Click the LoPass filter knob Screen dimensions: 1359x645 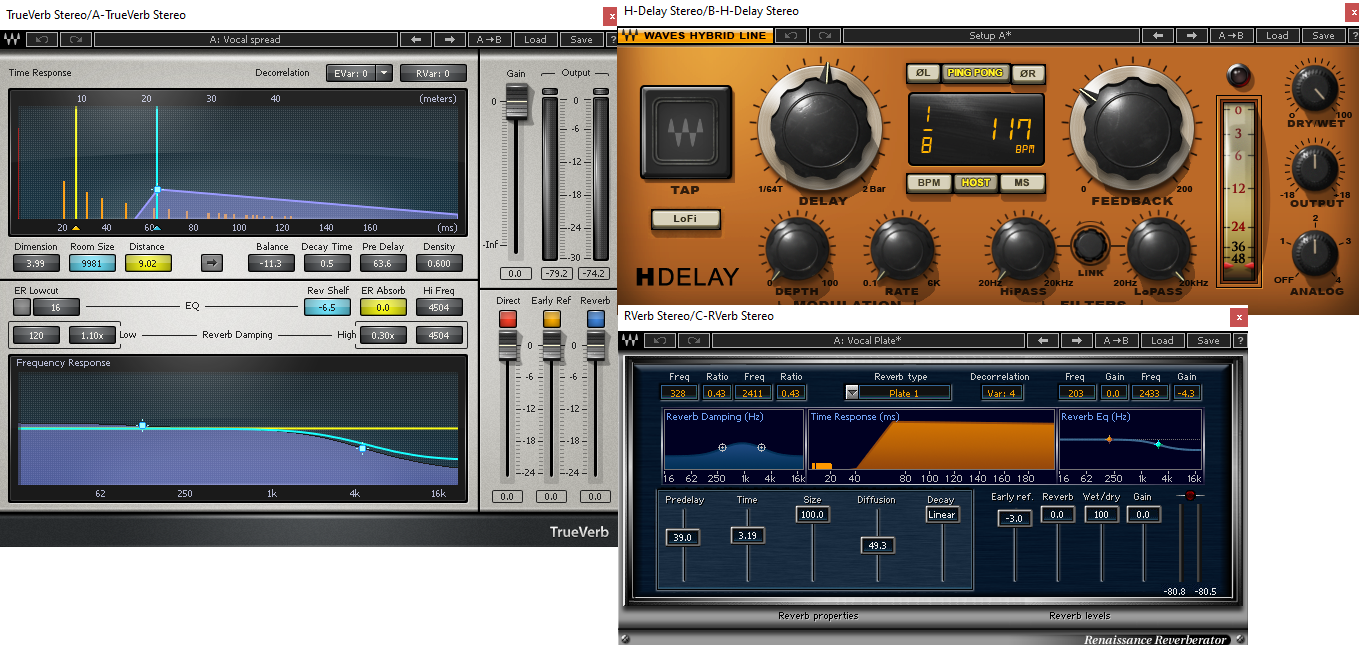(x=1159, y=250)
